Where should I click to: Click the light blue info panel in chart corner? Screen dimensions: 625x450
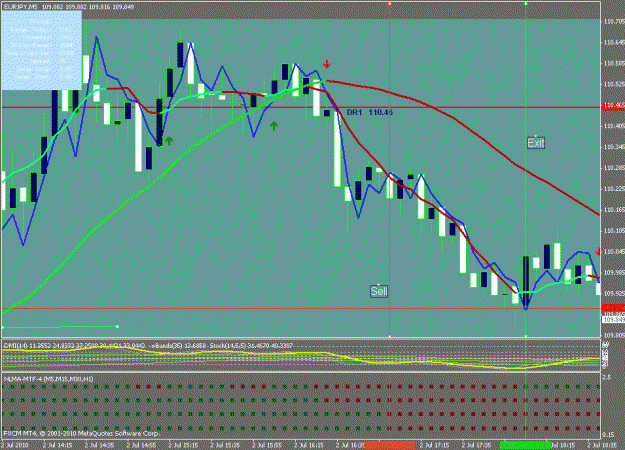click(x=42, y=50)
